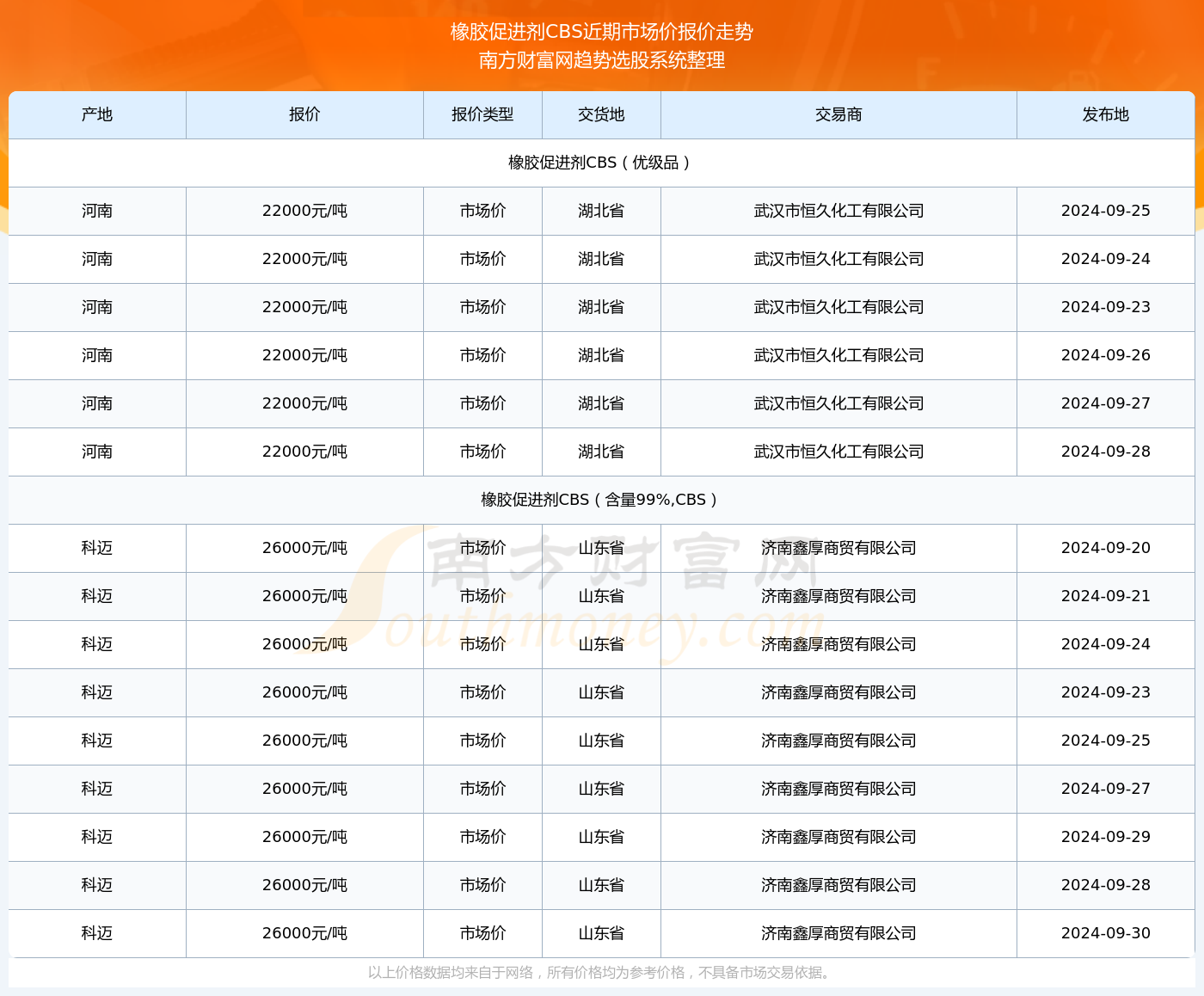This screenshot has width=1204, height=996.
Task: Click 湖北省 in the 2024-09-26 row
Action: click(601, 355)
